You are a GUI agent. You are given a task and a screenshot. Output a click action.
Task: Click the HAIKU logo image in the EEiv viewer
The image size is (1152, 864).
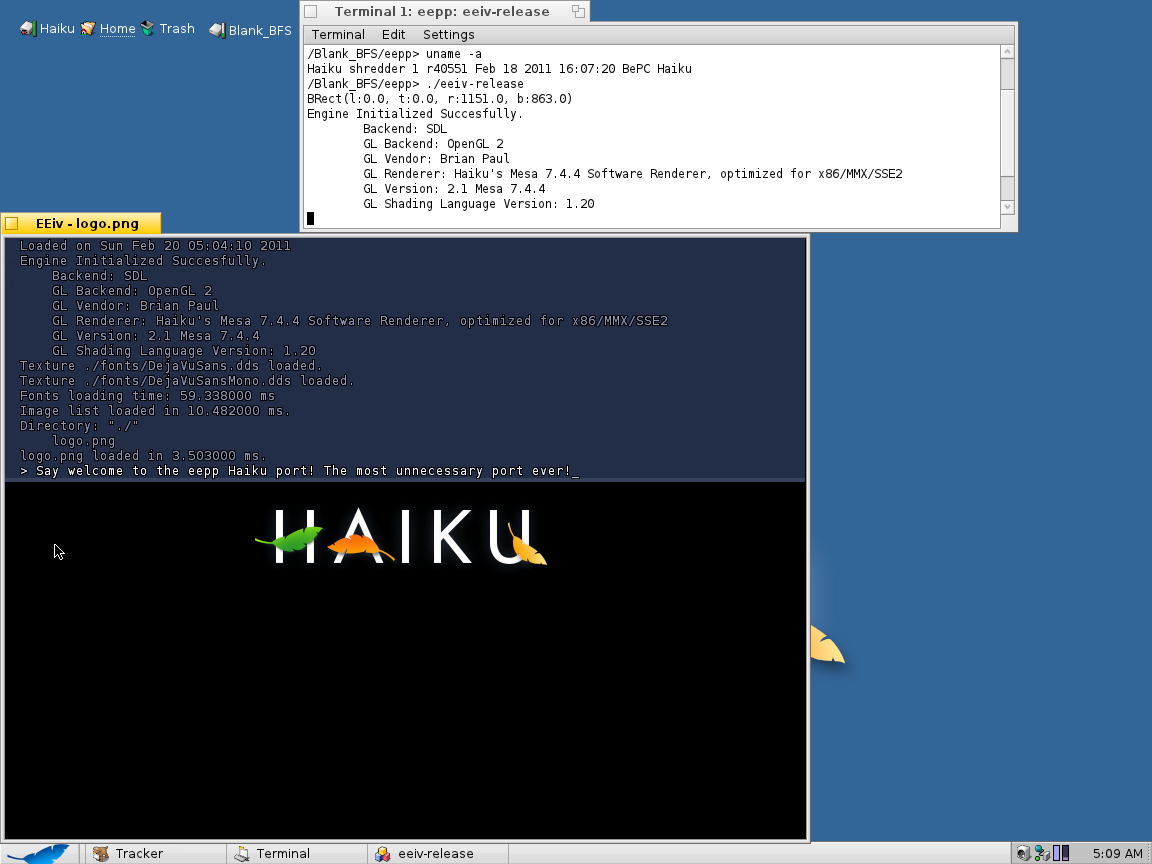point(401,536)
